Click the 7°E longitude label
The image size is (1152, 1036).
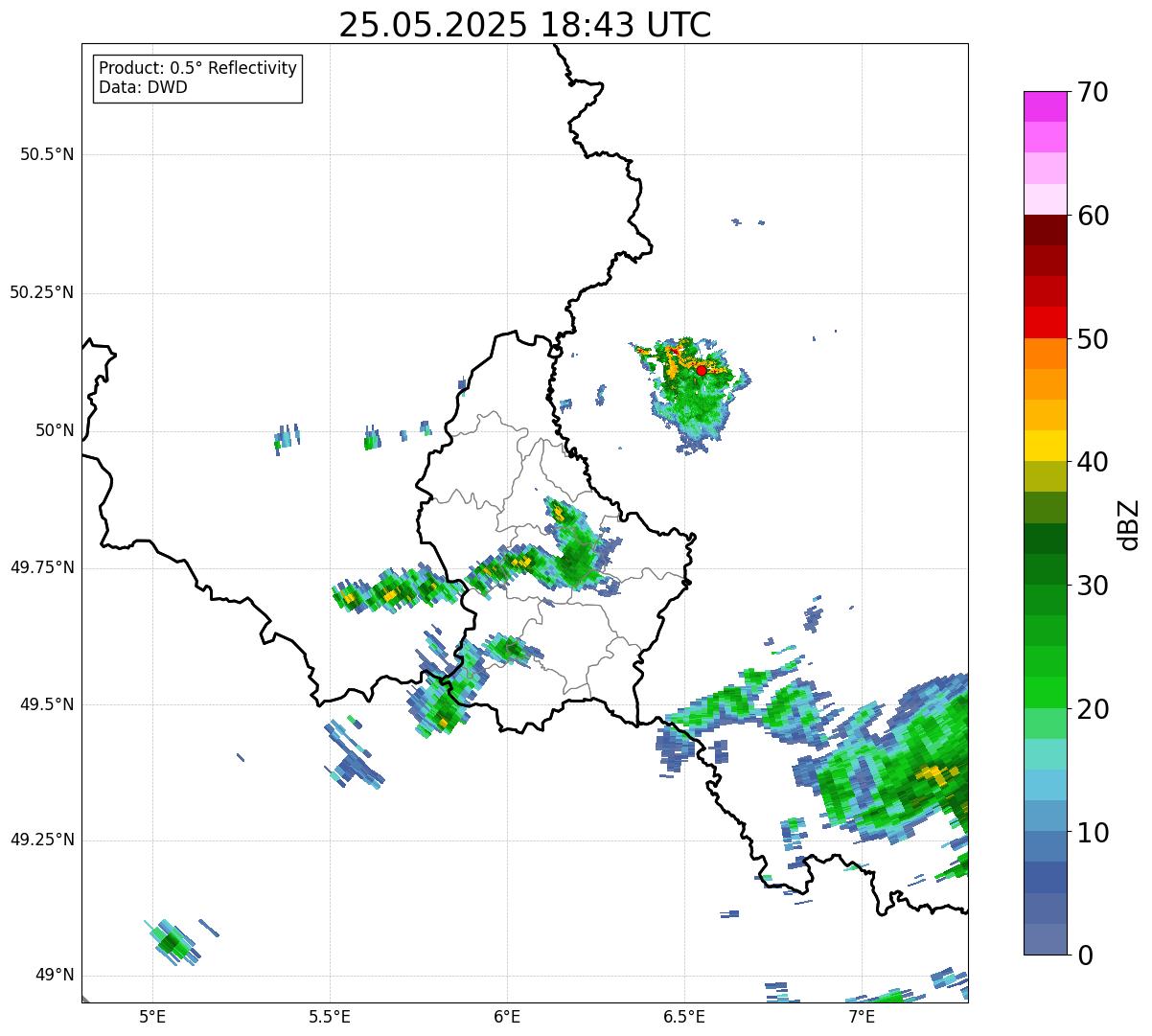point(862,1017)
